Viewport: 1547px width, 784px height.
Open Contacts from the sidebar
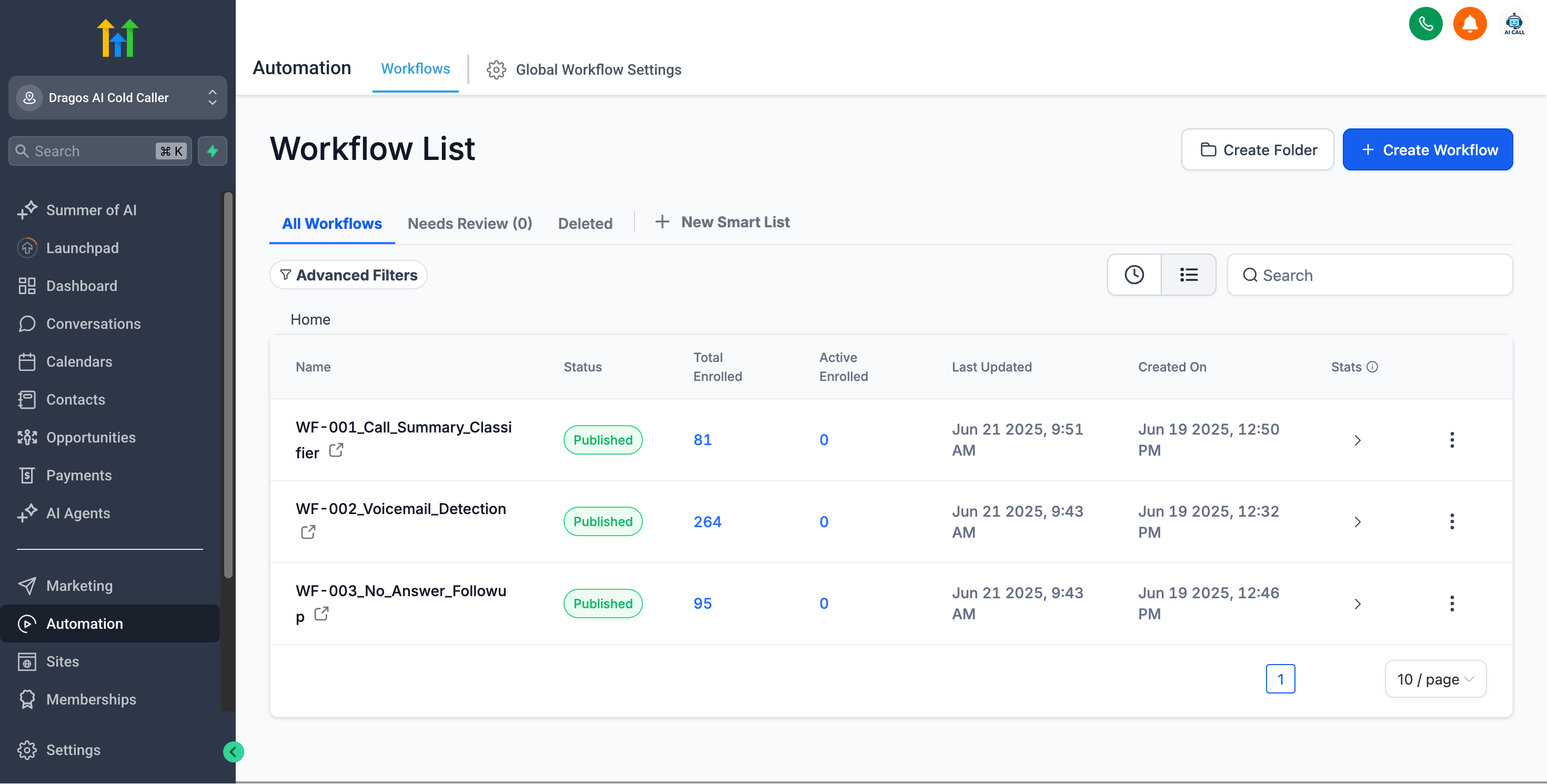(x=110, y=399)
